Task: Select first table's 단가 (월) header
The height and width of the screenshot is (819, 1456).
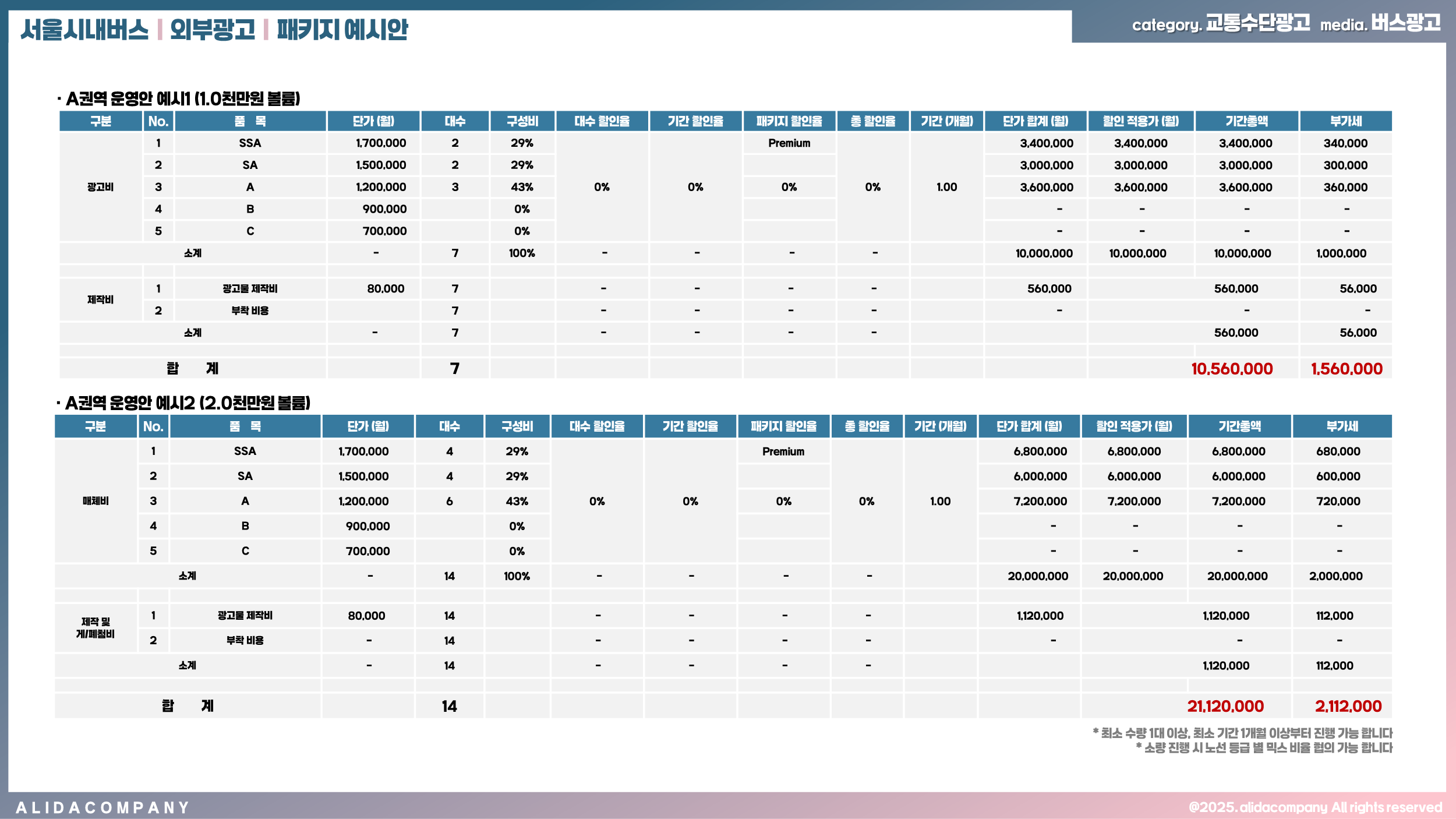Action: (373, 121)
